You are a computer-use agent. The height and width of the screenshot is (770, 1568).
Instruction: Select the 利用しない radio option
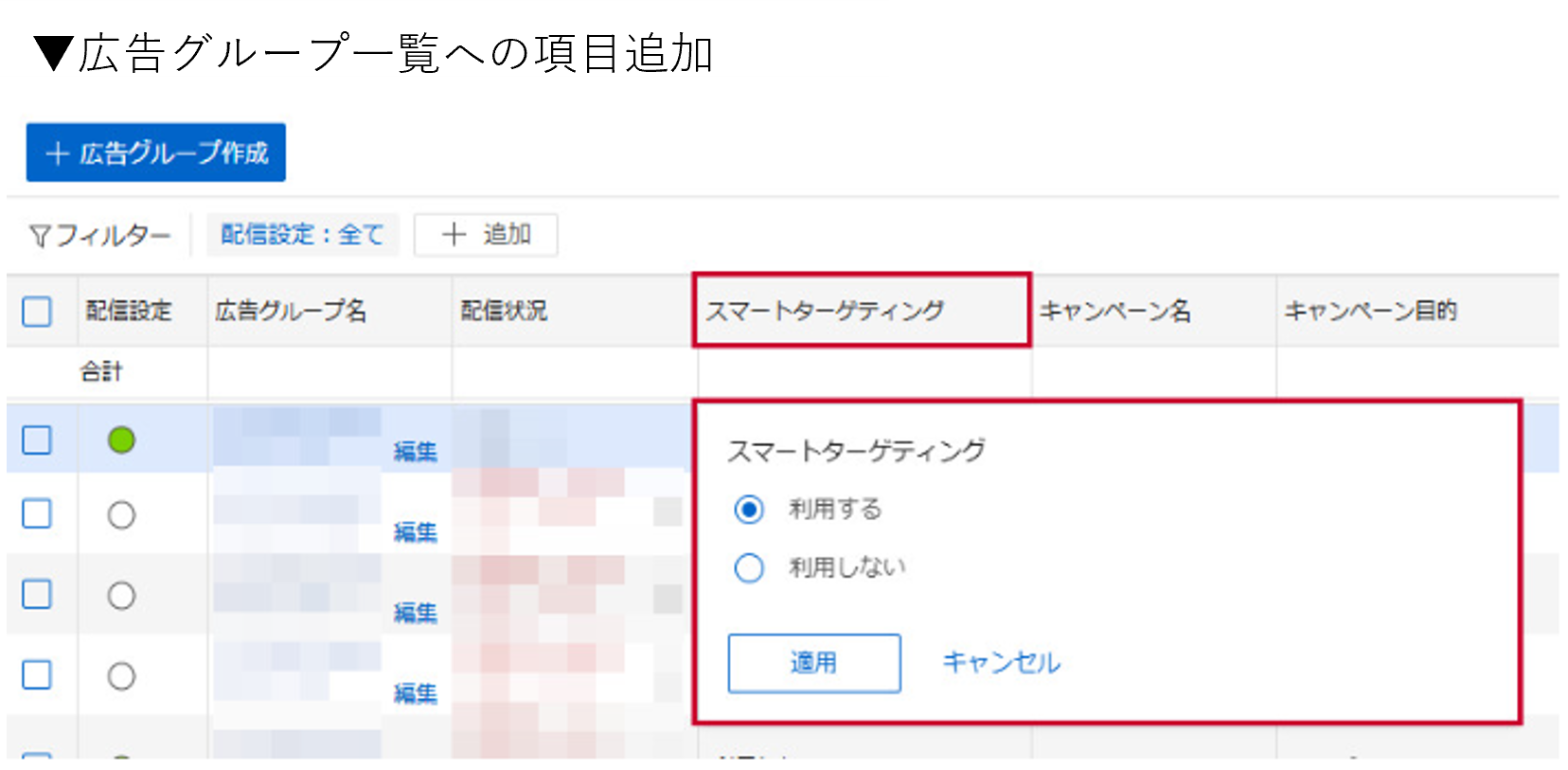(x=749, y=568)
